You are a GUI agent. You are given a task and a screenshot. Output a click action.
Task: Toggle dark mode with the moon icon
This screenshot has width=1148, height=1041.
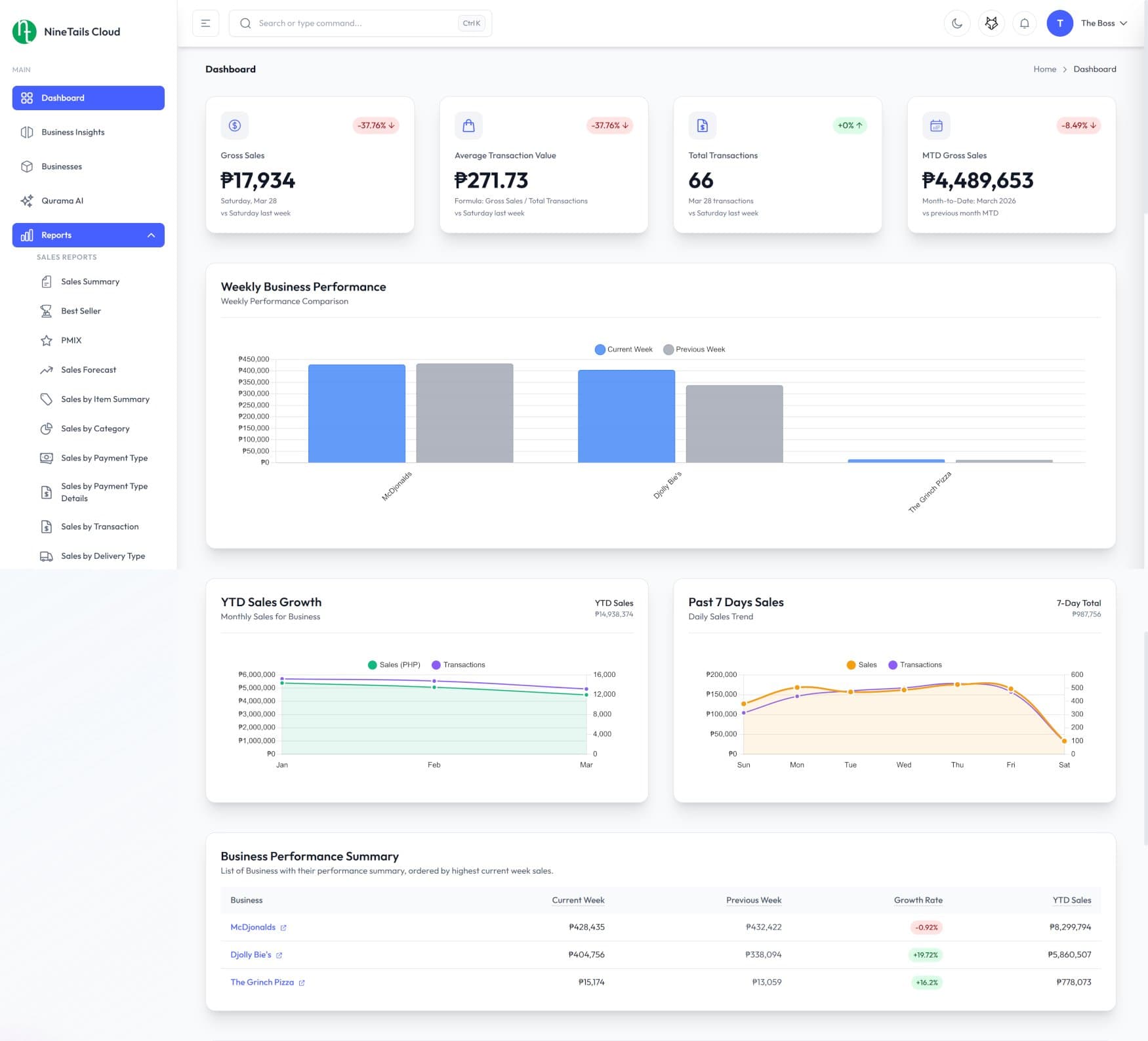[957, 23]
